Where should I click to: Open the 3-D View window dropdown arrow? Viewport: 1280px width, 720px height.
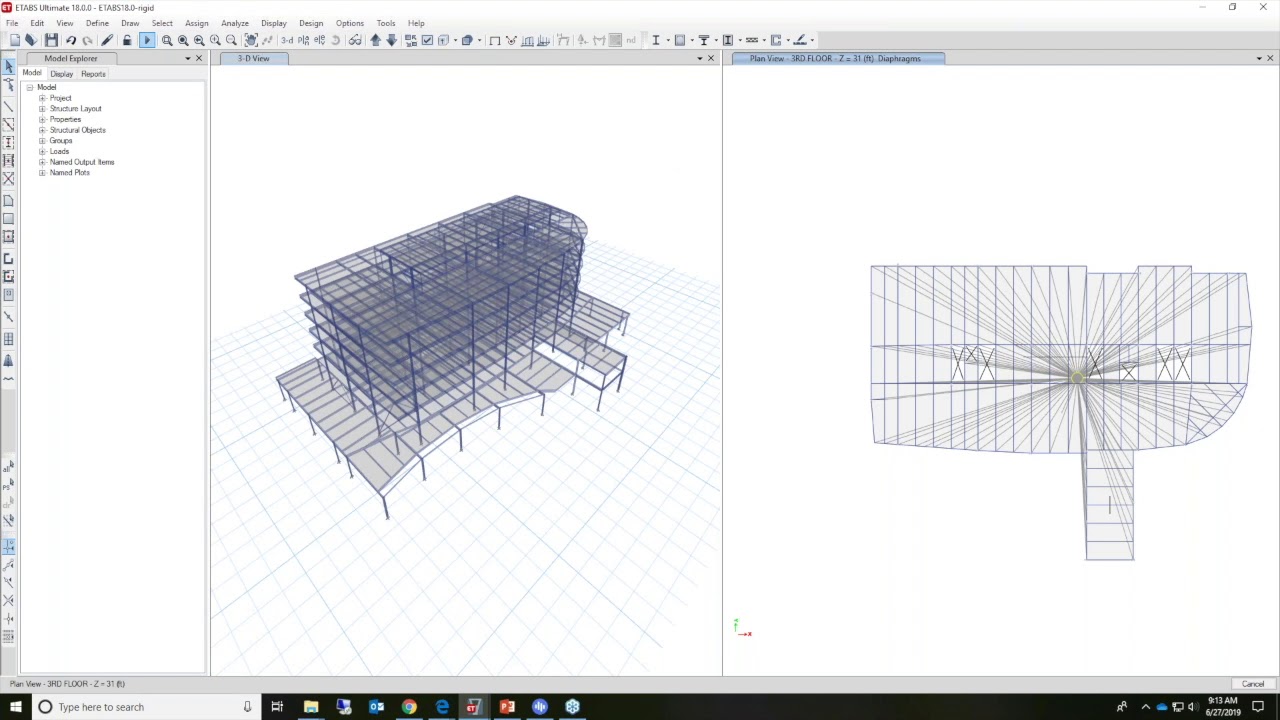[x=699, y=58]
